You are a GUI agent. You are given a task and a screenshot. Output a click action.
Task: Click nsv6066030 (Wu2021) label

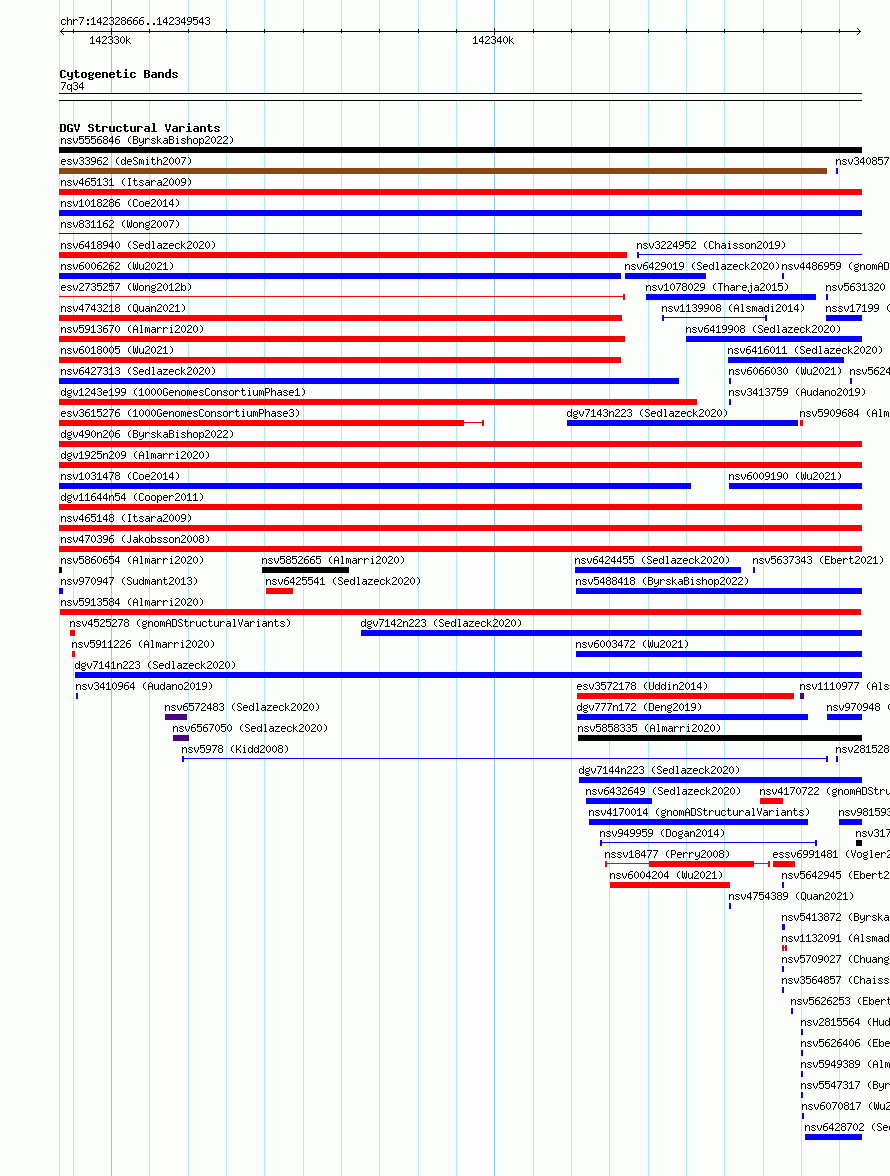[785, 371]
